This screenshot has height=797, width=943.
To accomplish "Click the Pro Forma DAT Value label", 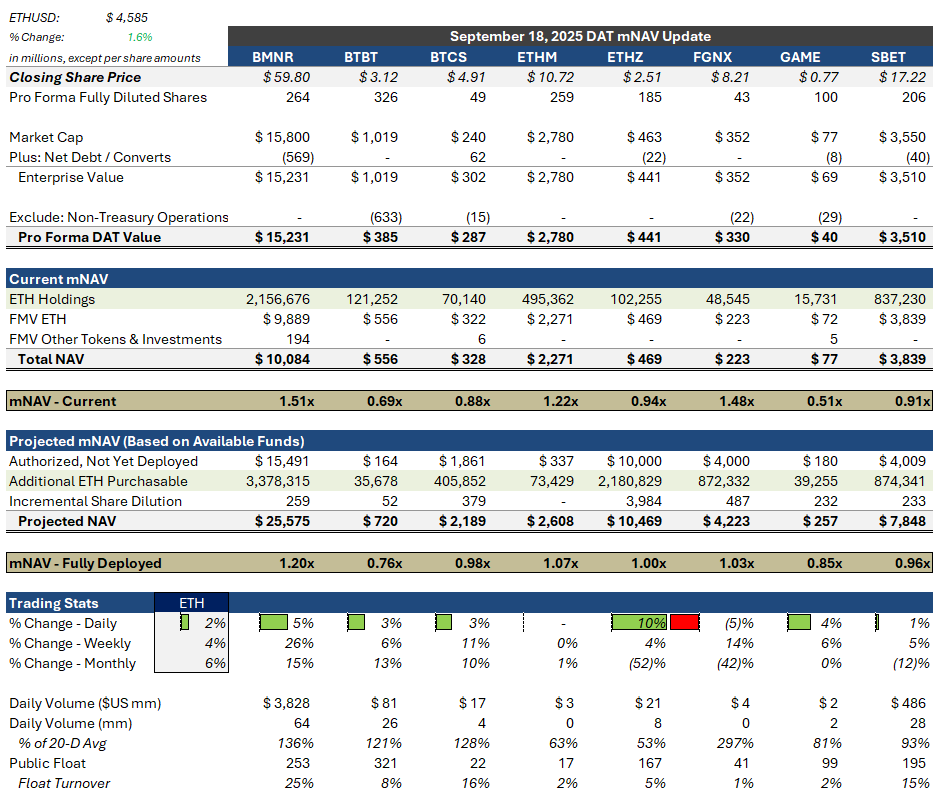I will [x=90, y=237].
